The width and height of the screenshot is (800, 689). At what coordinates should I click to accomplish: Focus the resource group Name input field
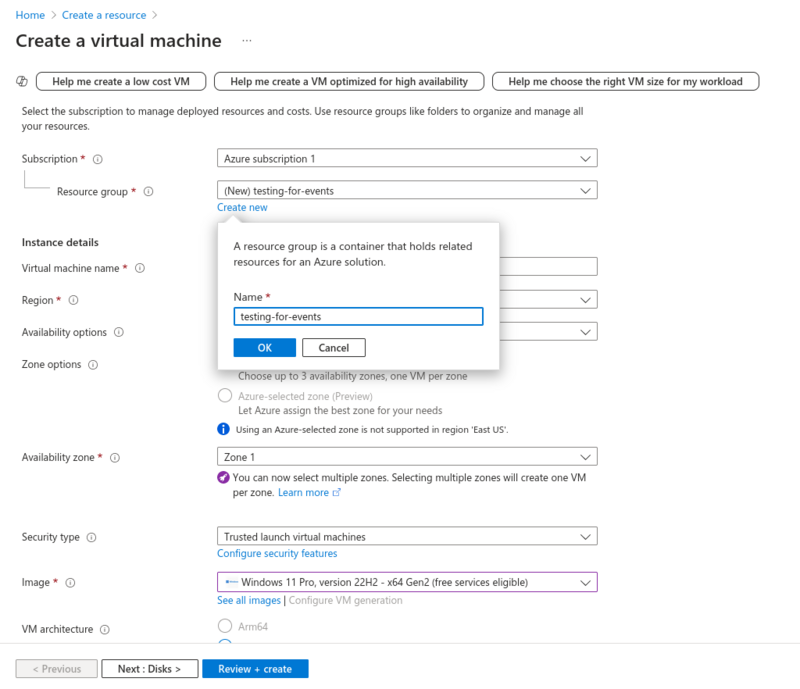pyautogui.click(x=358, y=316)
